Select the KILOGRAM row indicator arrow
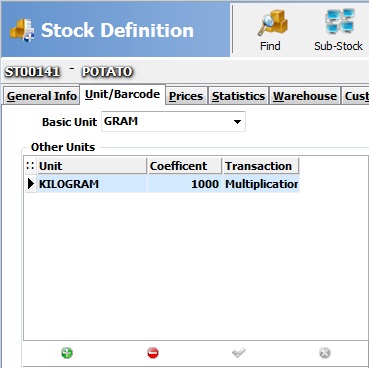Screen dimensions: 369x368 coord(31,184)
